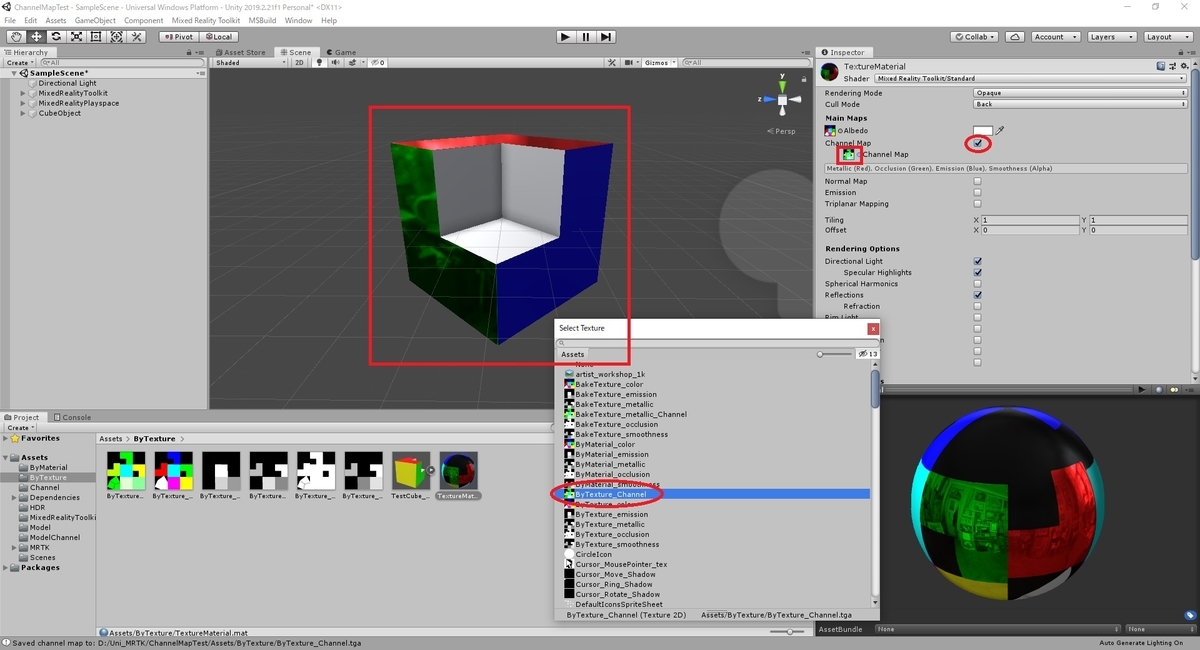Image resolution: width=1200 pixels, height=650 pixels.
Task: Open material help reference icon
Action: coord(1160,67)
